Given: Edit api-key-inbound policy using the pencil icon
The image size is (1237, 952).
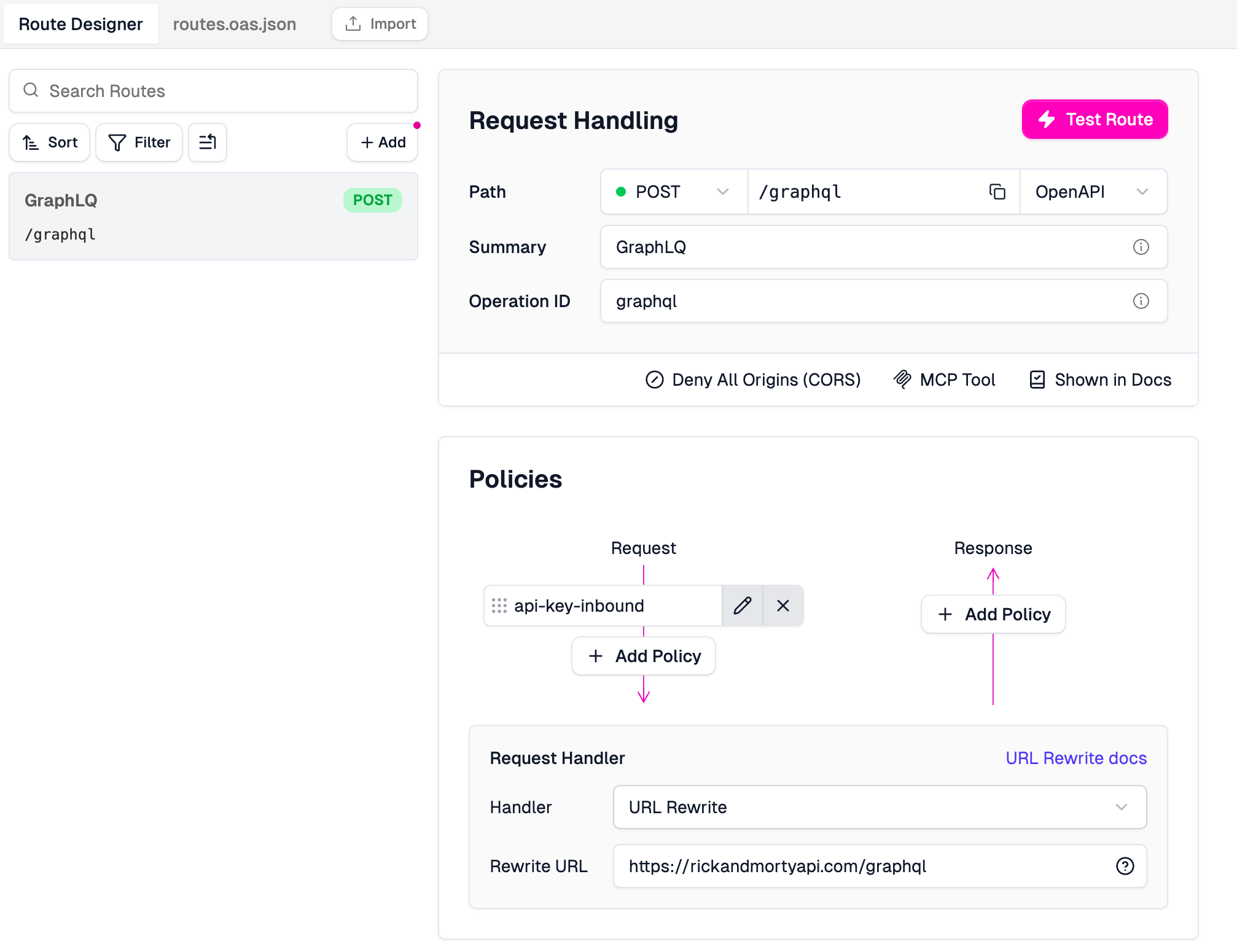Looking at the screenshot, I should (x=743, y=606).
